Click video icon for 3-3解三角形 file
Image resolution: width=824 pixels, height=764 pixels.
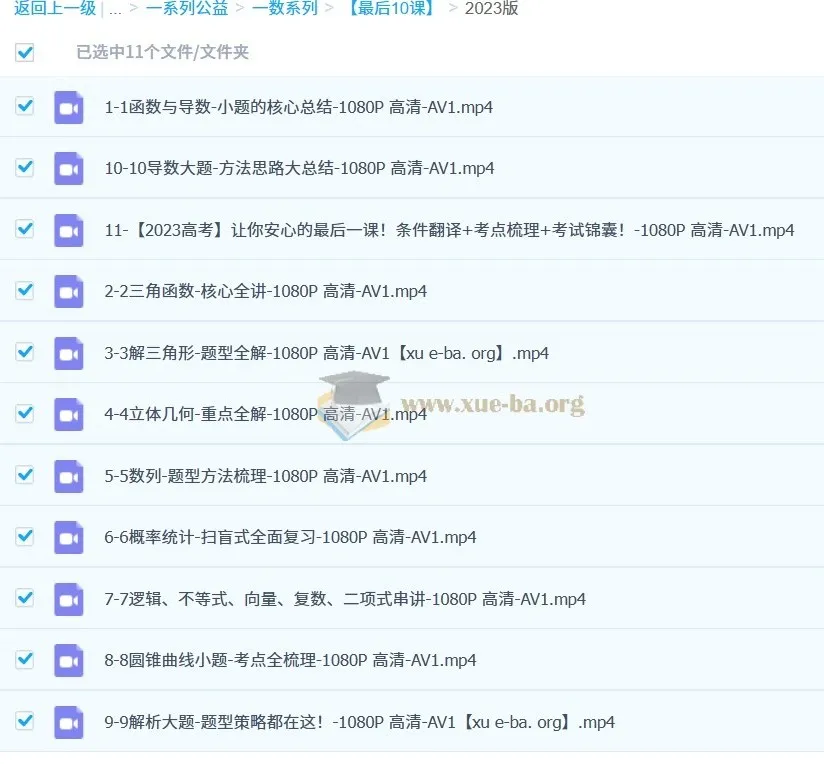coord(69,353)
